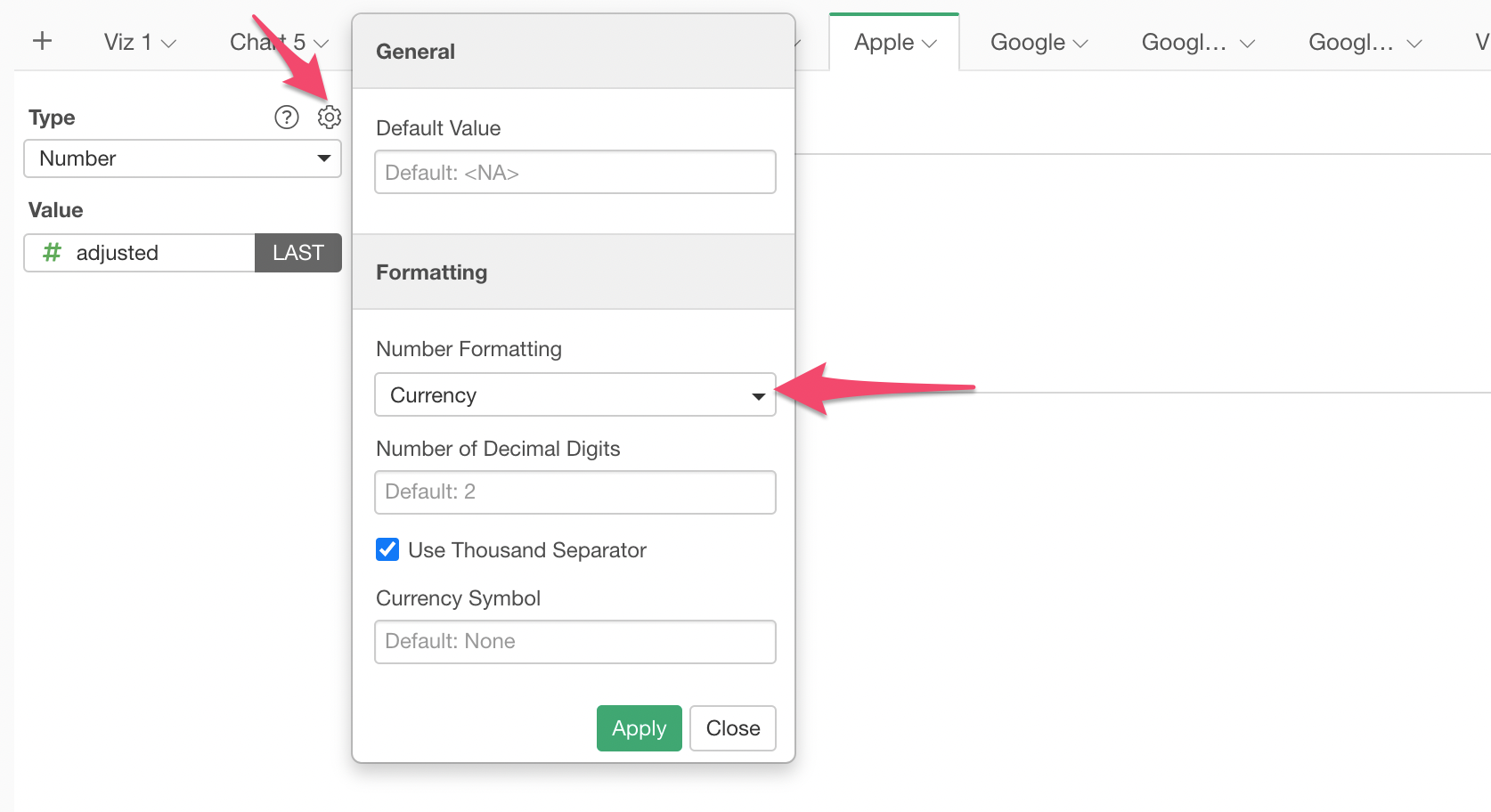The width and height of the screenshot is (1491, 812).
Task: Focus the Default Value input field
Action: point(575,172)
